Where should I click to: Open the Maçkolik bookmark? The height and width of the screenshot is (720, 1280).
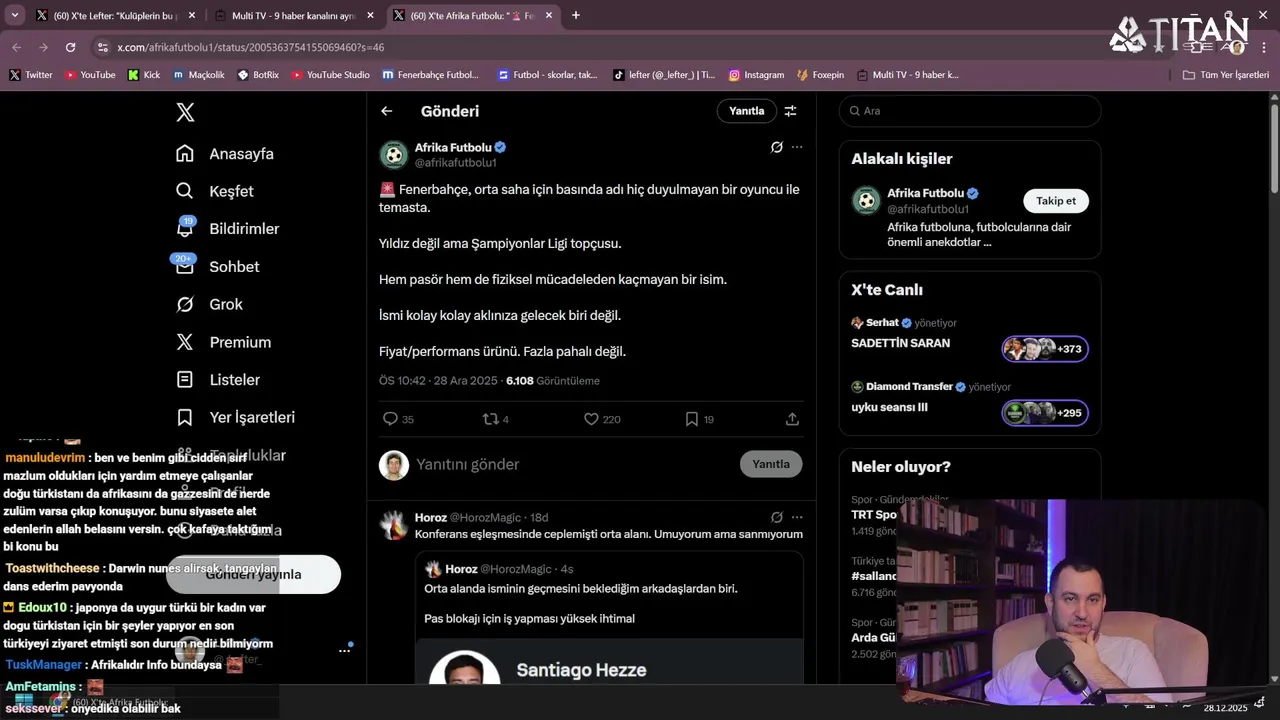coord(199,75)
